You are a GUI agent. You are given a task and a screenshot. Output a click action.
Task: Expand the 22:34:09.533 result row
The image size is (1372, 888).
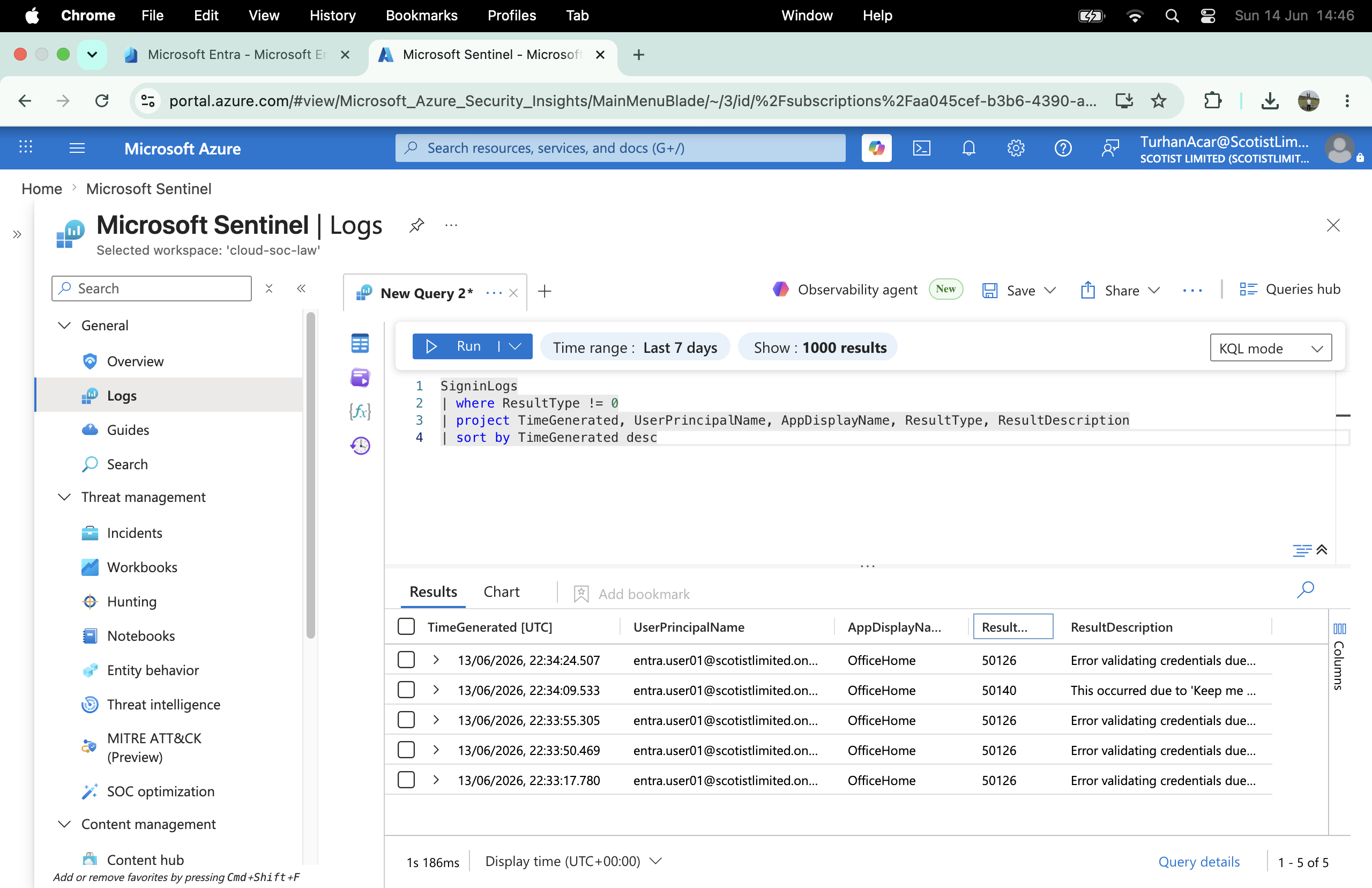436,690
